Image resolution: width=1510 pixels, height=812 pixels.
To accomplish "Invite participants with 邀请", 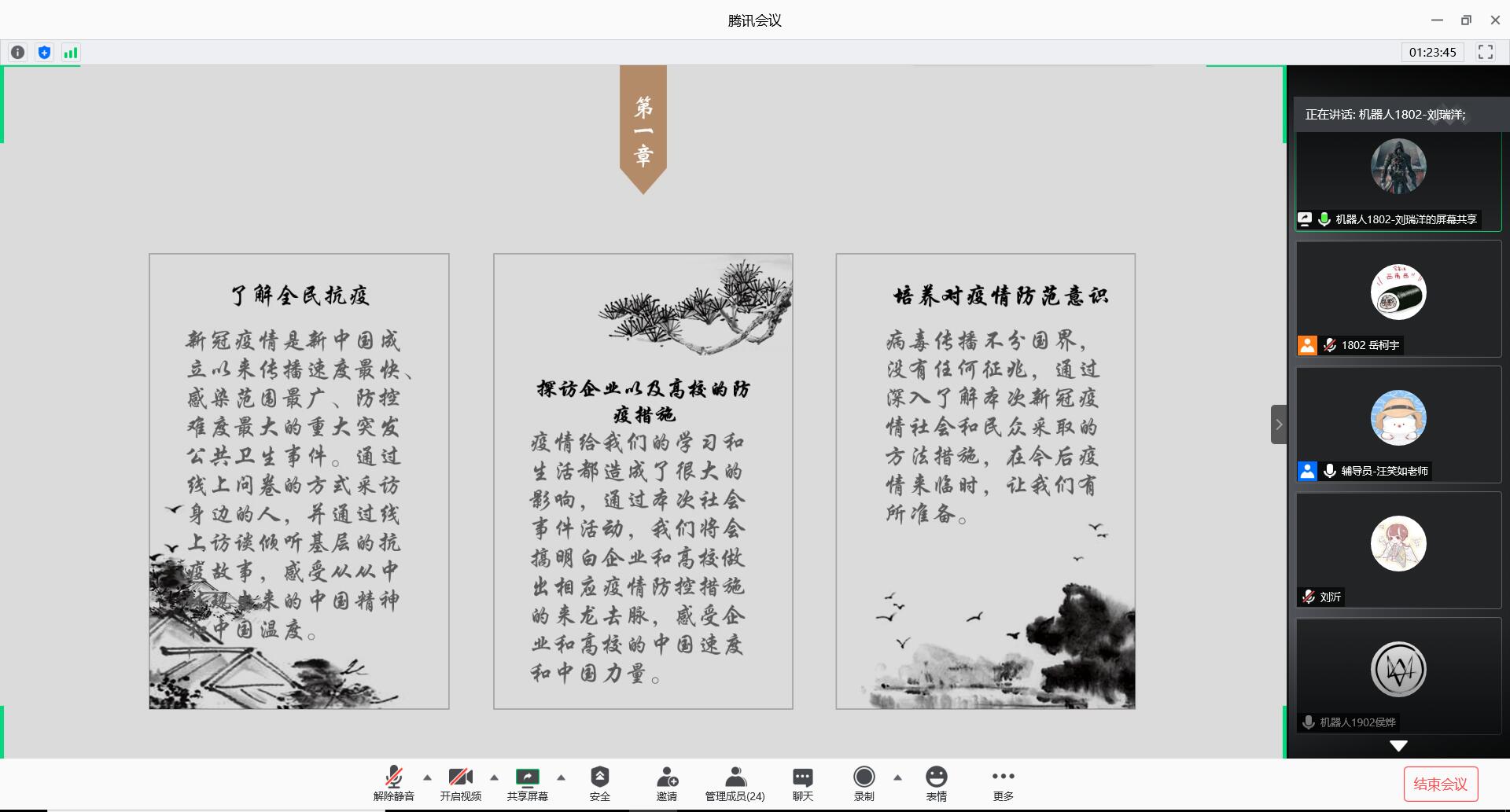I will coord(667,783).
